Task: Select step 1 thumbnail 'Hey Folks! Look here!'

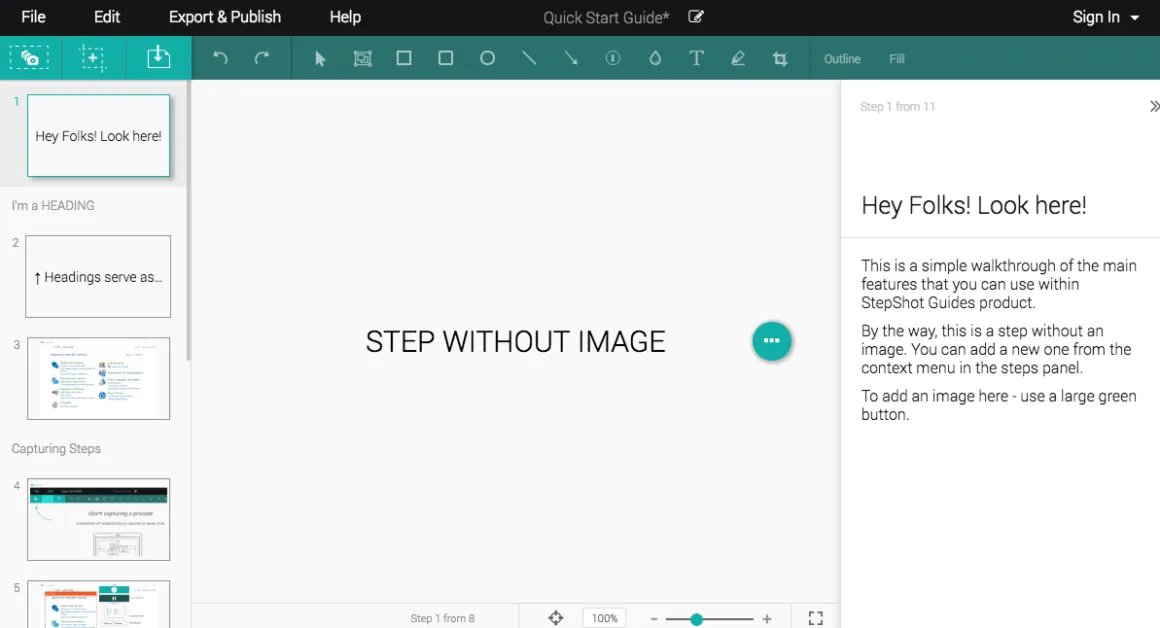Action: 98,135
